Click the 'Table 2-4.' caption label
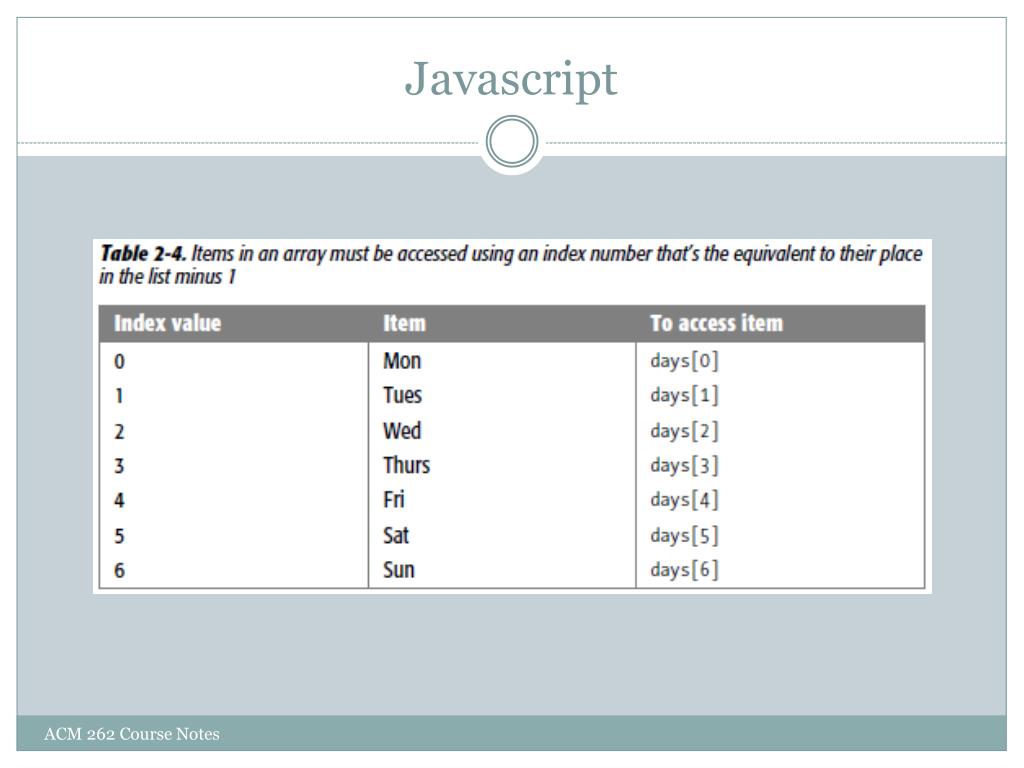Image resolution: width=1024 pixels, height=768 pixels. (143, 253)
